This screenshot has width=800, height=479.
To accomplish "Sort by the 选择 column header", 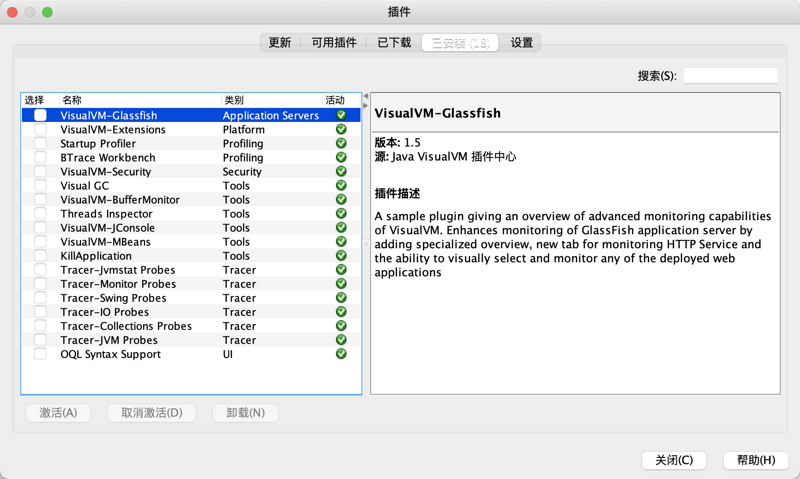I will click(x=40, y=100).
